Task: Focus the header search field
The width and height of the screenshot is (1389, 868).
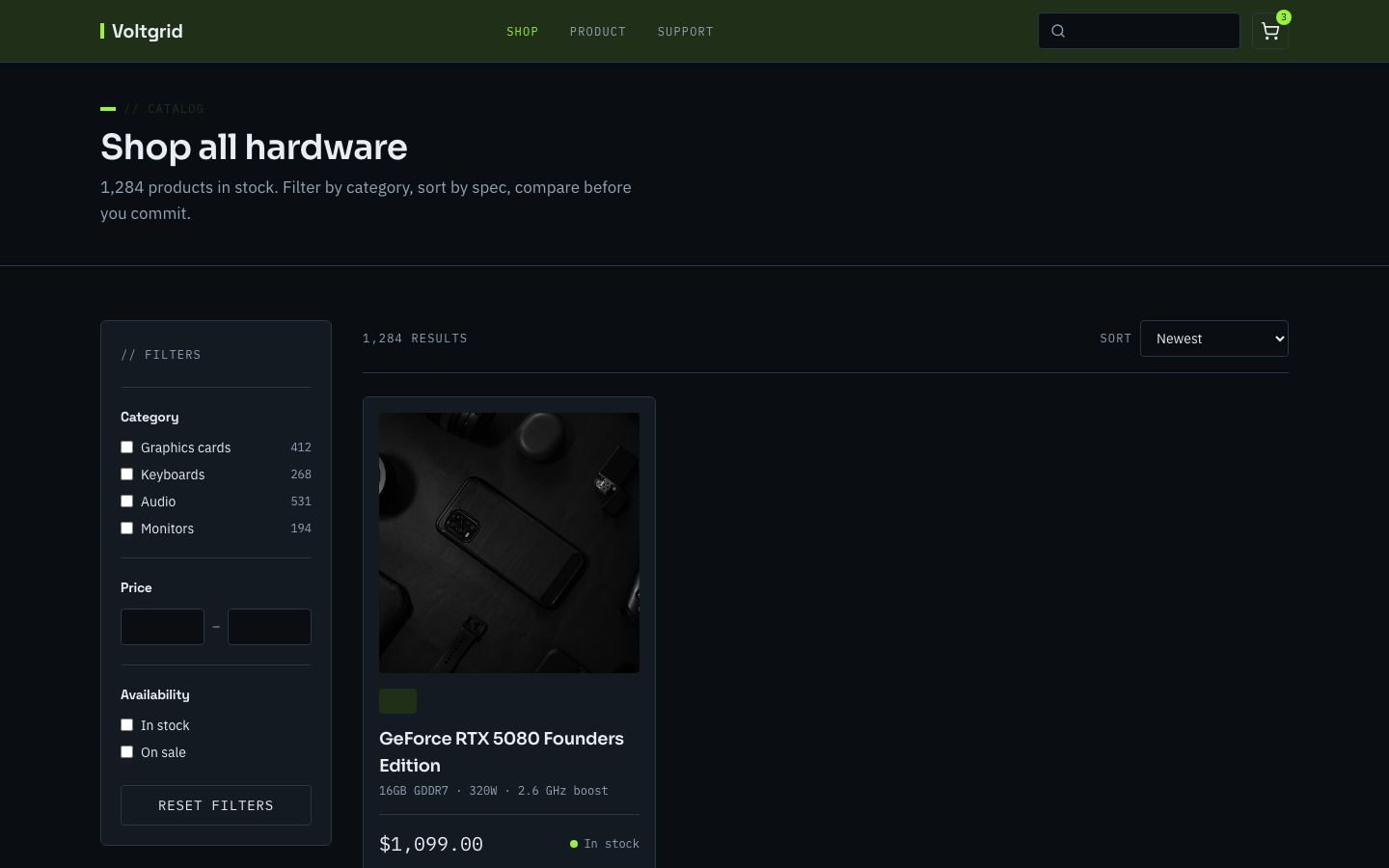Action: pyautogui.click(x=1139, y=31)
